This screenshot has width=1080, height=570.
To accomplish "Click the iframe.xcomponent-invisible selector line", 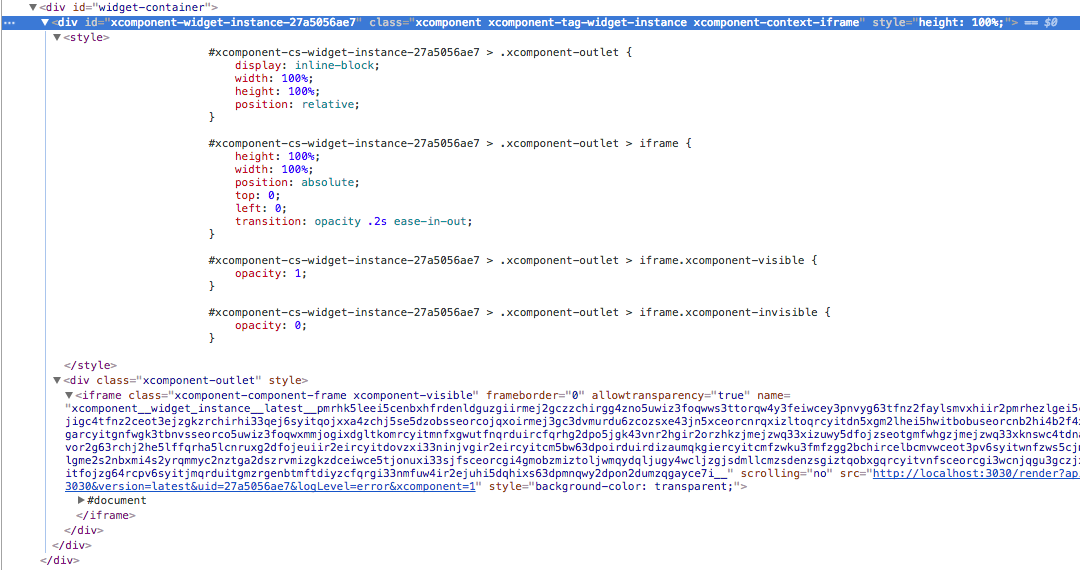I will click(x=519, y=313).
